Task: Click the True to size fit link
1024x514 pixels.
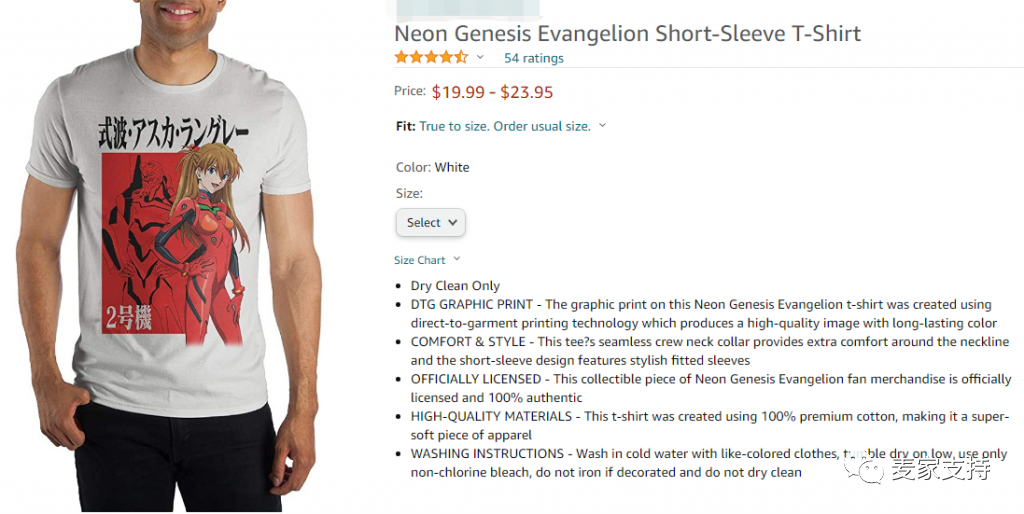Action: (x=505, y=126)
